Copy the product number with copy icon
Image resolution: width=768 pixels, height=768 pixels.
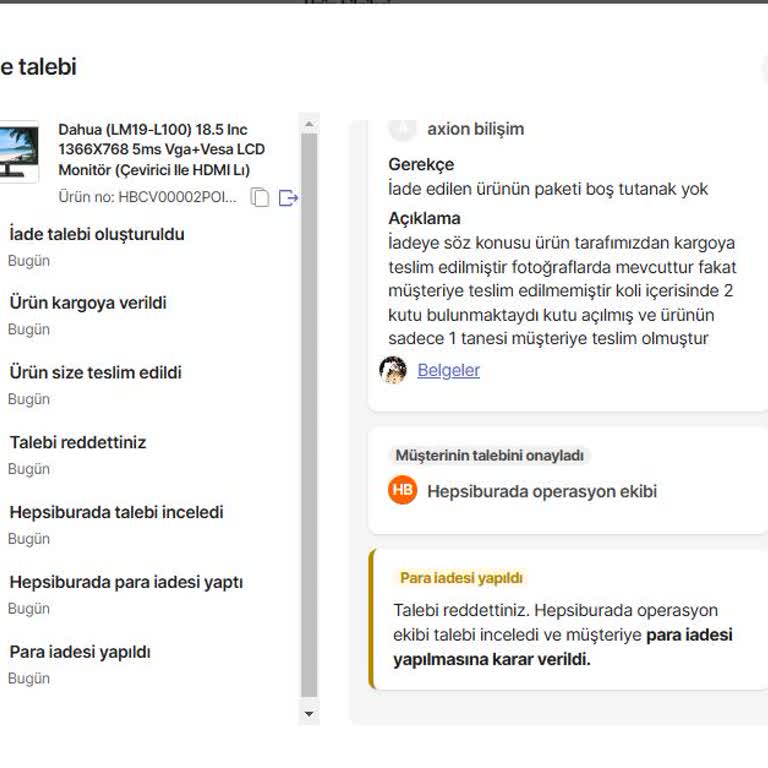260,197
